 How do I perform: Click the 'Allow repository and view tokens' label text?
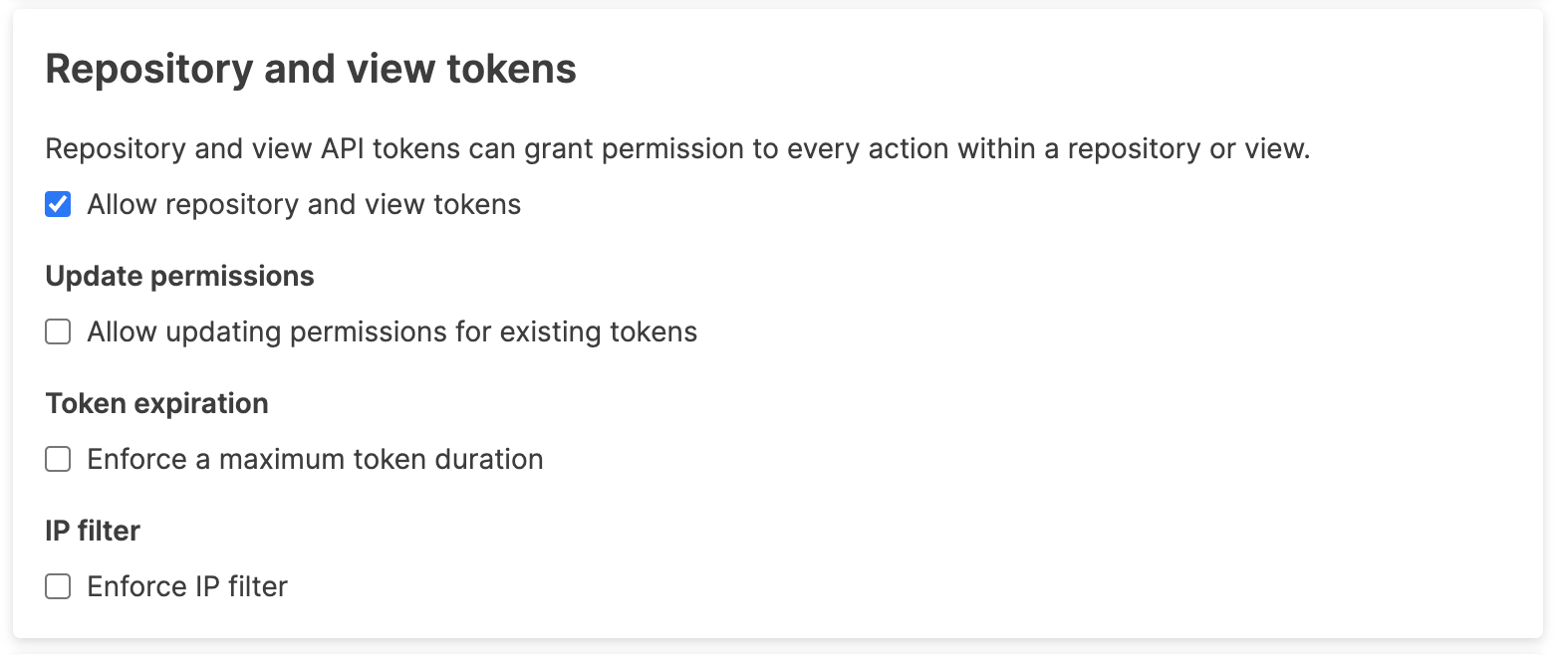(304, 205)
